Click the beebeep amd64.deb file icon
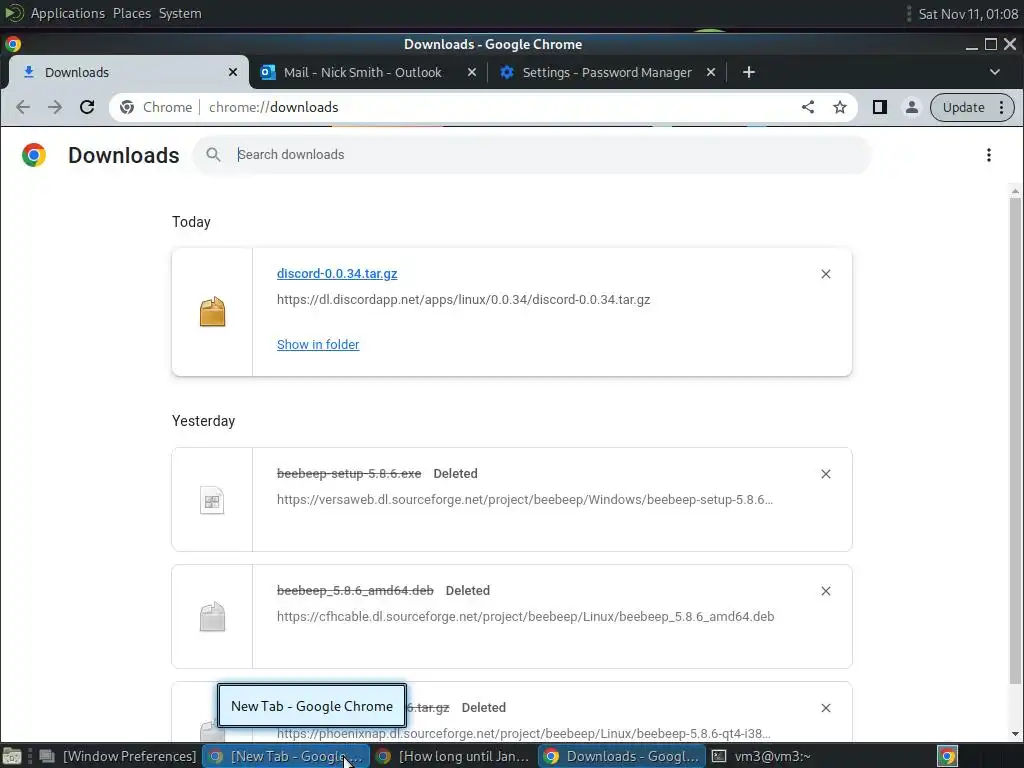Viewport: 1024px width, 768px height. (212, 617)
